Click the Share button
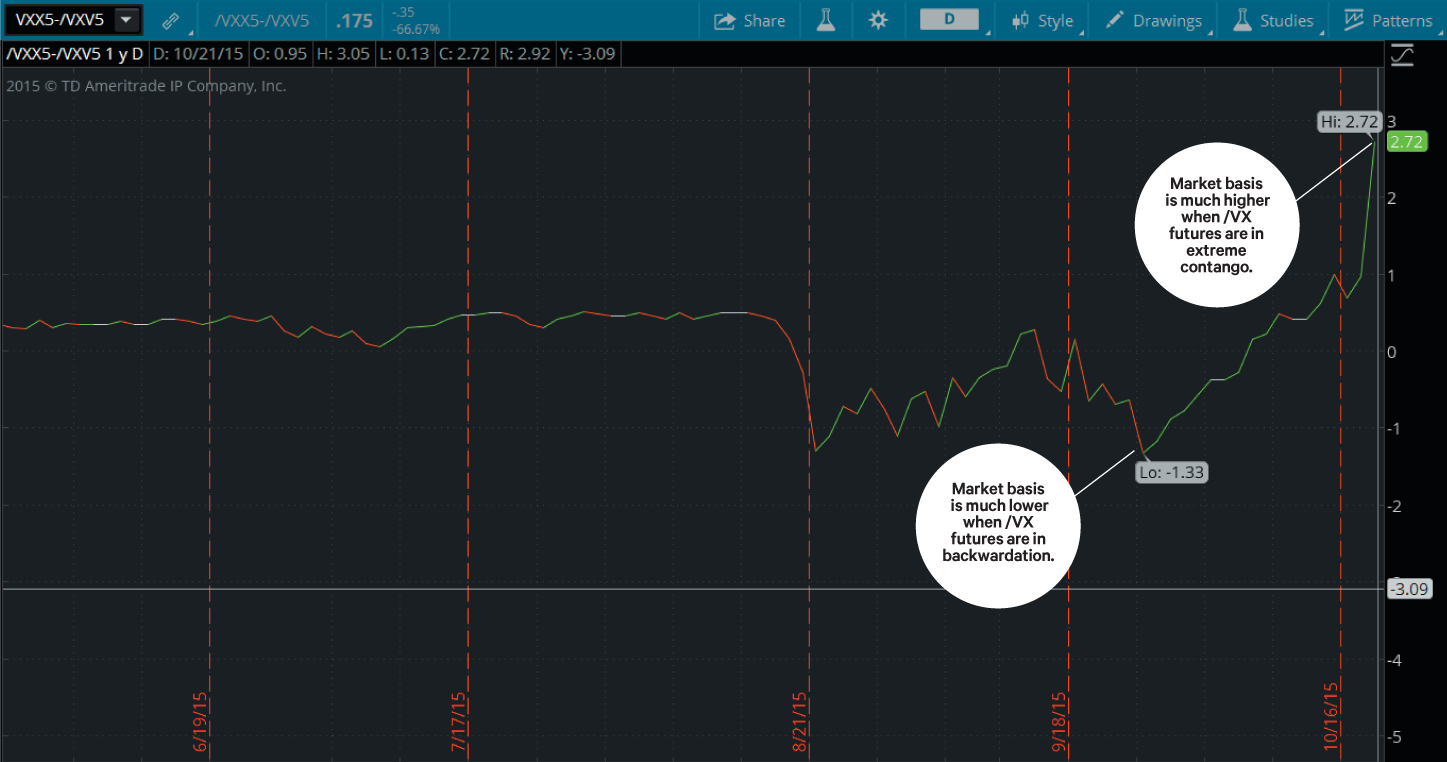This screenshot has height=762, width=1447. click(750, 19)
